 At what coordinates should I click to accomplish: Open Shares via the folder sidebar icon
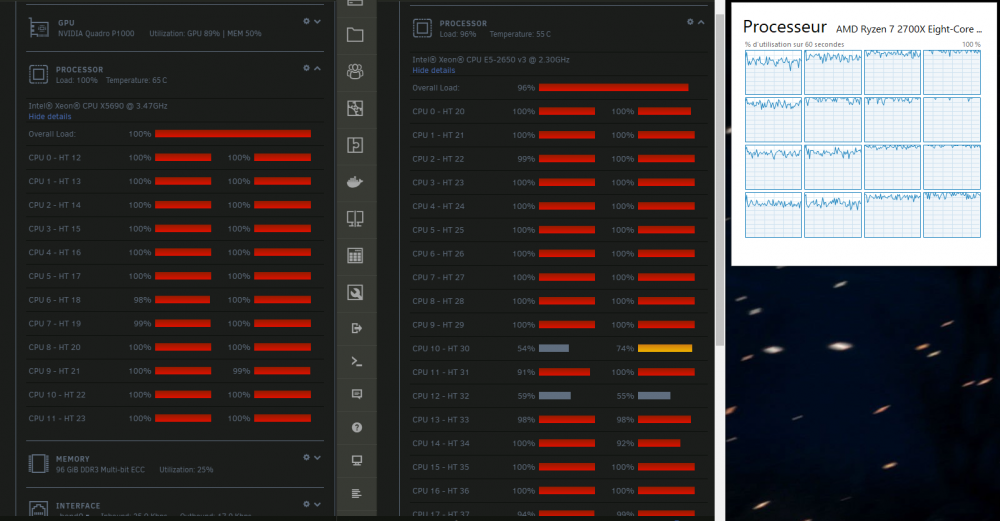(355, 34)
